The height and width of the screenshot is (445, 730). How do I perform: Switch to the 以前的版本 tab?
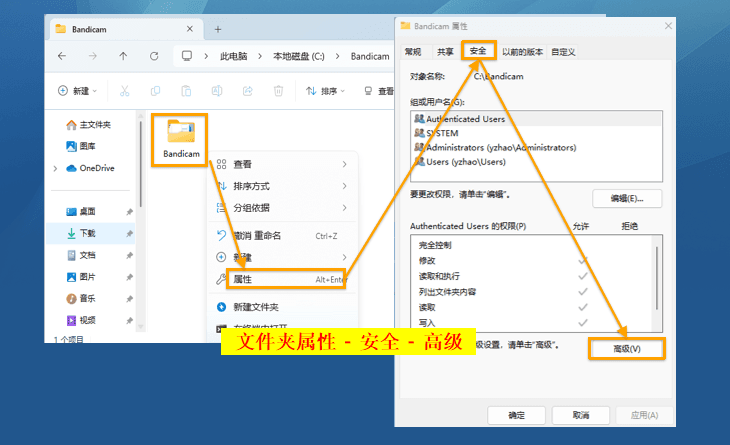[522, 52]
